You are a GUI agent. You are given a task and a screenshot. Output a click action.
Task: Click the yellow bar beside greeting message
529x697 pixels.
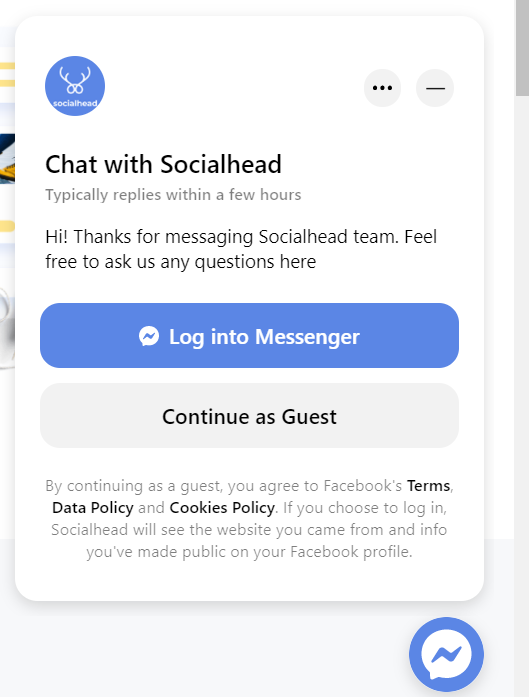coord(8,226)
